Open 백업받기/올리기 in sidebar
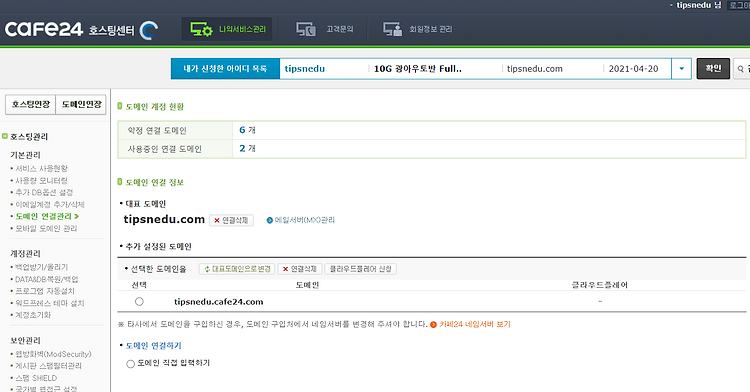Image resolution: width=750 pixels, height=392 pixels. click(42, 267)
